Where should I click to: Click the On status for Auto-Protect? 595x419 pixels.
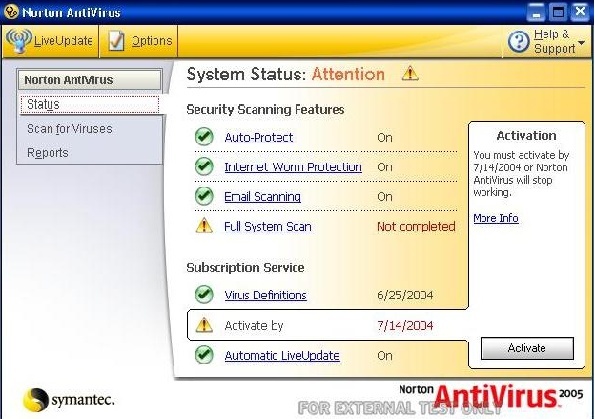(385, 137)
